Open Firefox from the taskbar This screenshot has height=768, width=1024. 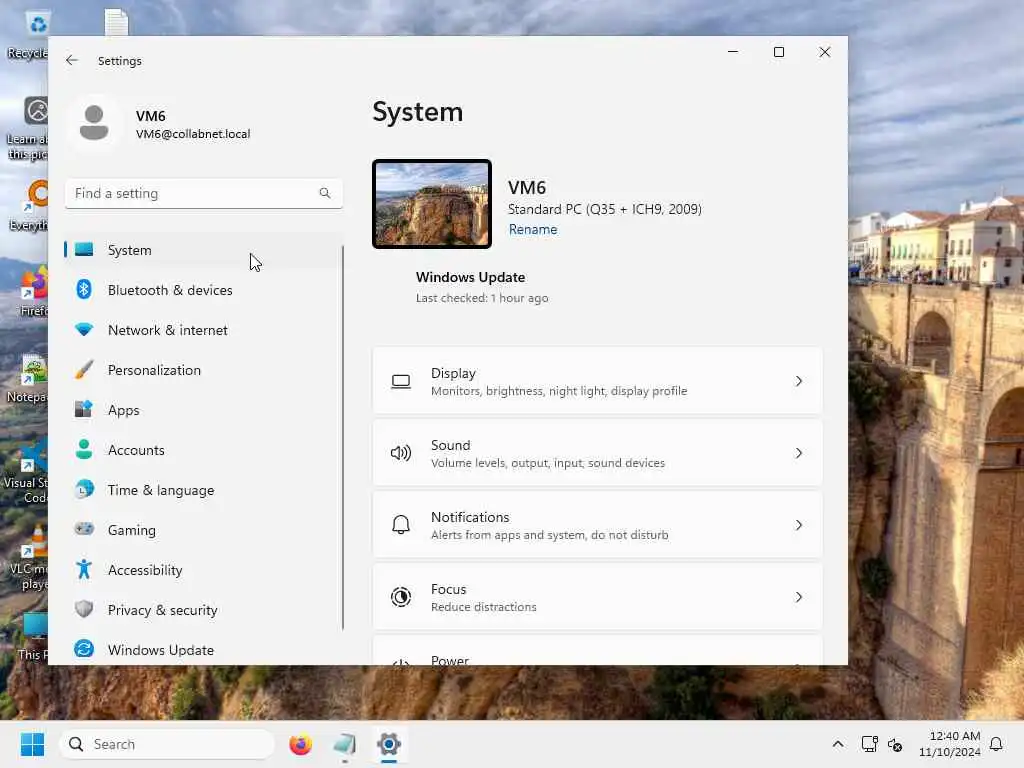pos(300,744)
